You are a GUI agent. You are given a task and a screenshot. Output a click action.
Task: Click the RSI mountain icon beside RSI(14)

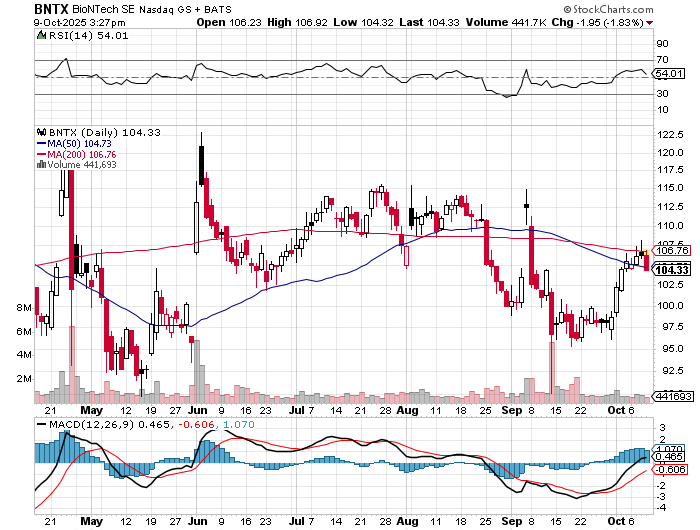(x=41, y=35)
